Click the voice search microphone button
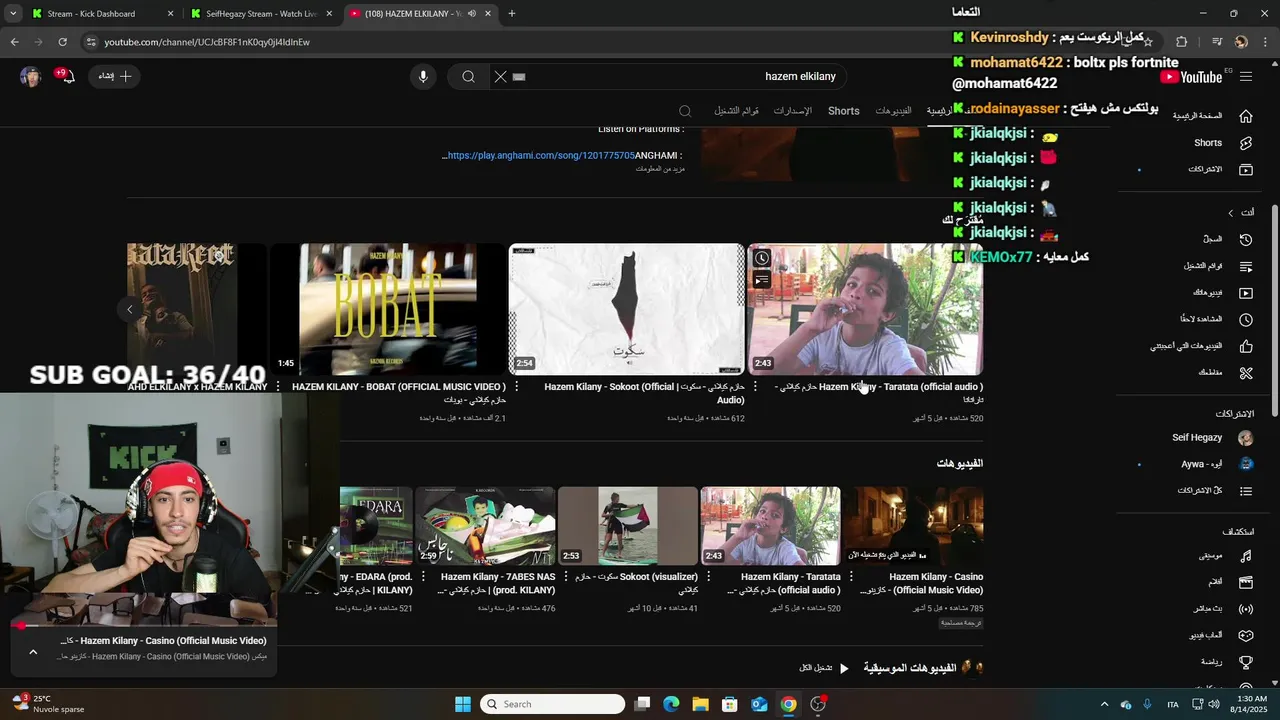 [x=423, y=77]
